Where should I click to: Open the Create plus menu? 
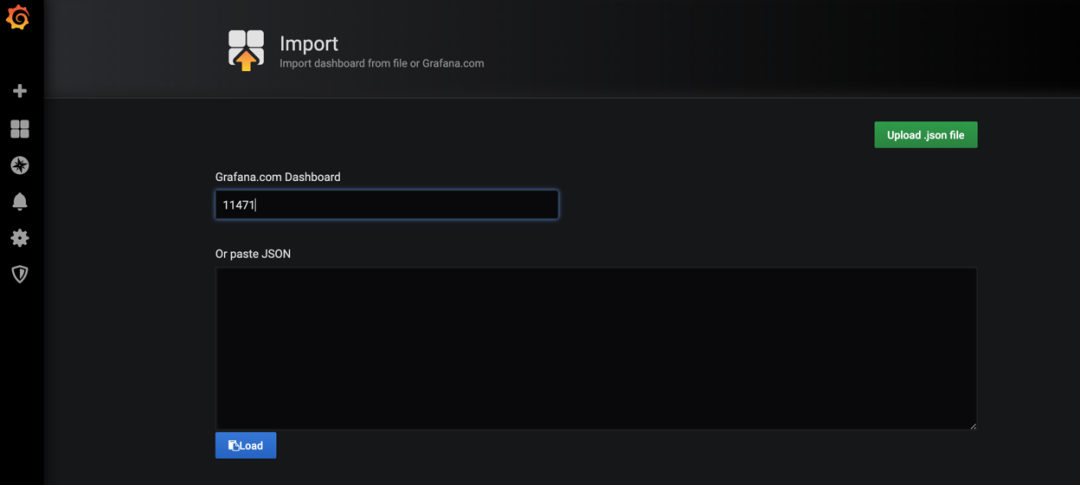pyautogui.click(x=20, y=91)
